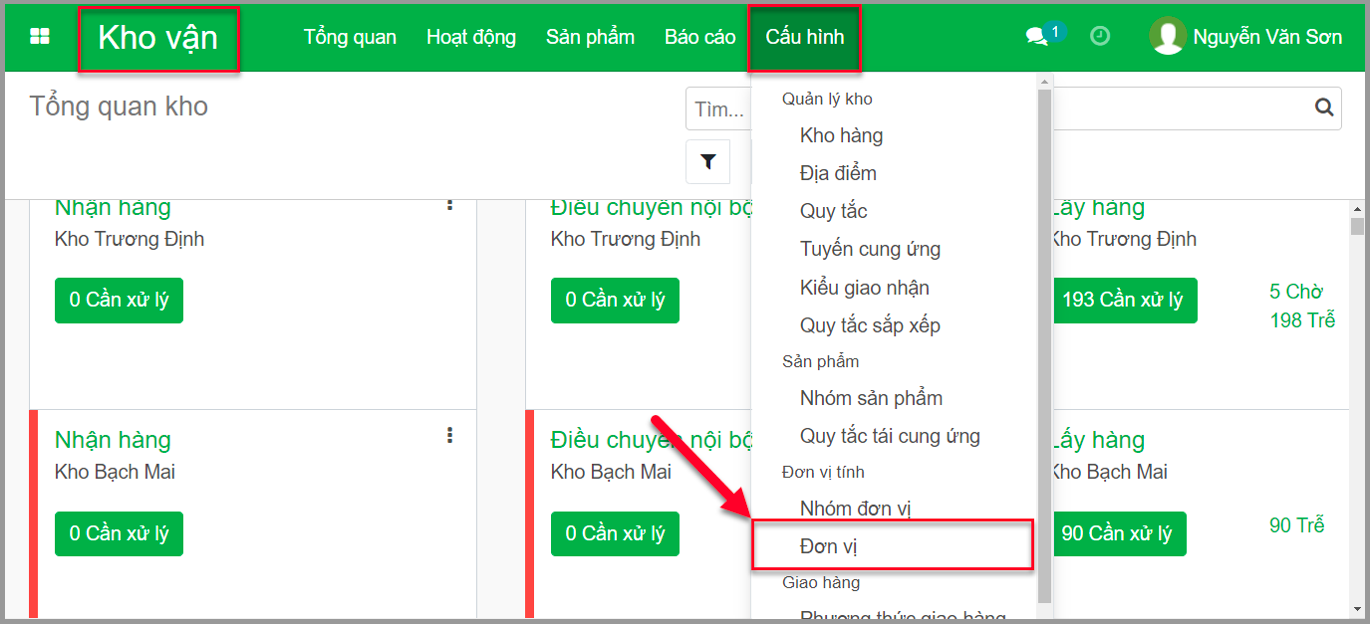The height and width of the screenshot is (624, 1370).
Task: Open the chat messages icon
Action: pyautogui.click(x=1037, y=37)
